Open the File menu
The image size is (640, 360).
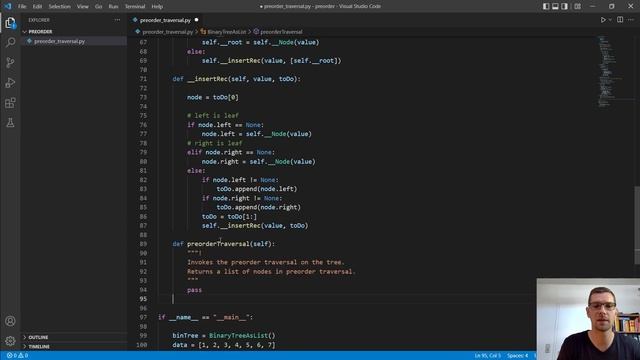(x=22, y=7)
